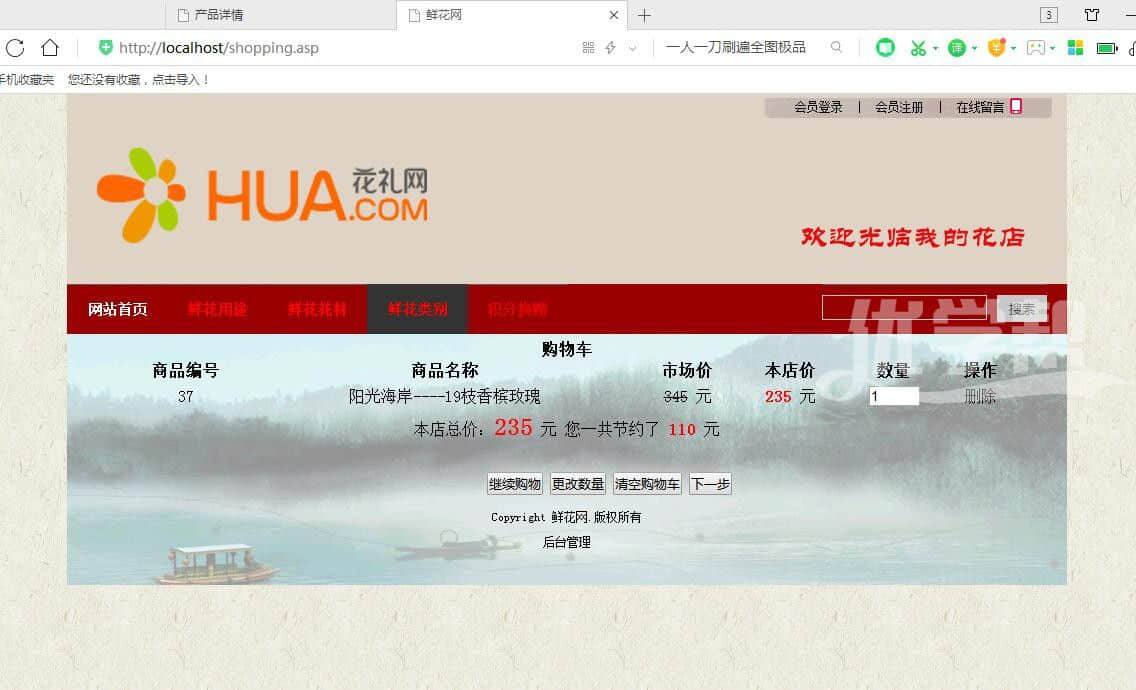Open a new tab with plus button
This screenshot has width=1136, height=690.
[644, 15]
